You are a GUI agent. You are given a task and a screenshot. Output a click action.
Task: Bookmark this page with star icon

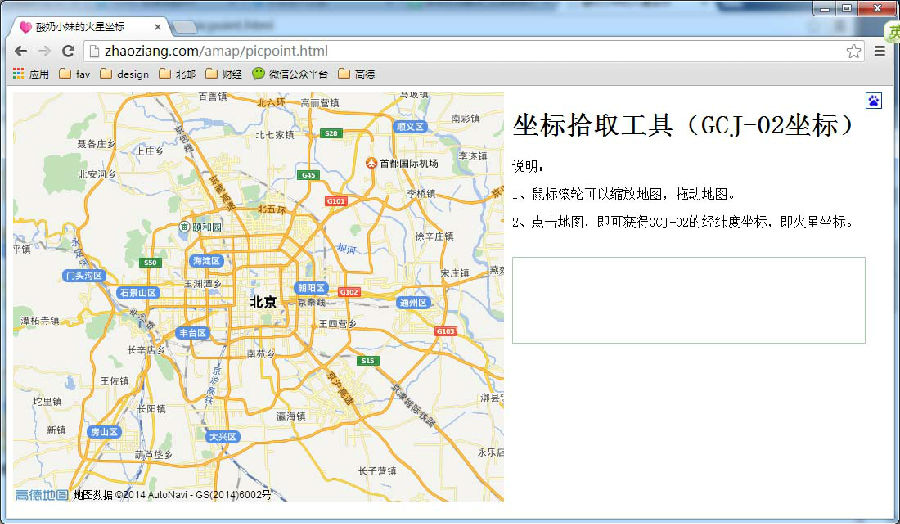(854, 51)
